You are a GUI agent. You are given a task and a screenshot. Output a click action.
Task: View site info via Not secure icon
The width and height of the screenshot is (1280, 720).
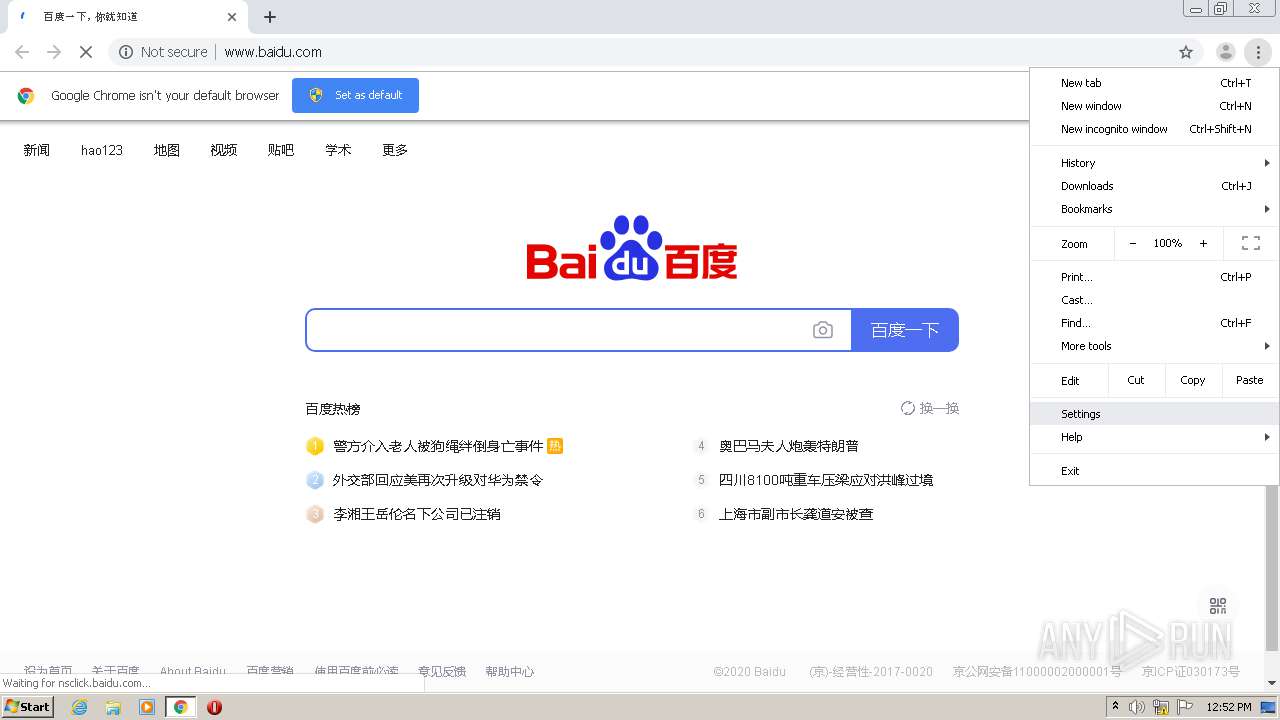(x=126, y=52)
